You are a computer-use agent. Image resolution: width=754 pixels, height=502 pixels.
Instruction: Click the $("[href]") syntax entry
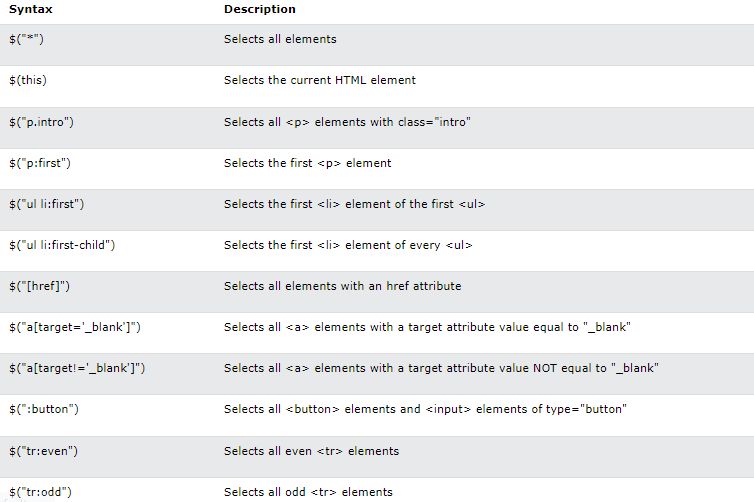click(x=39, y=286)
